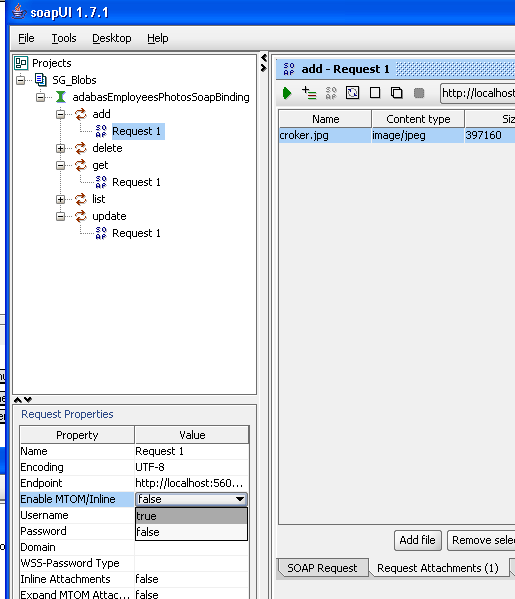Collapse the get operation node
The height and width of the screenshot is (599, 515).
[x=60, y=165]
